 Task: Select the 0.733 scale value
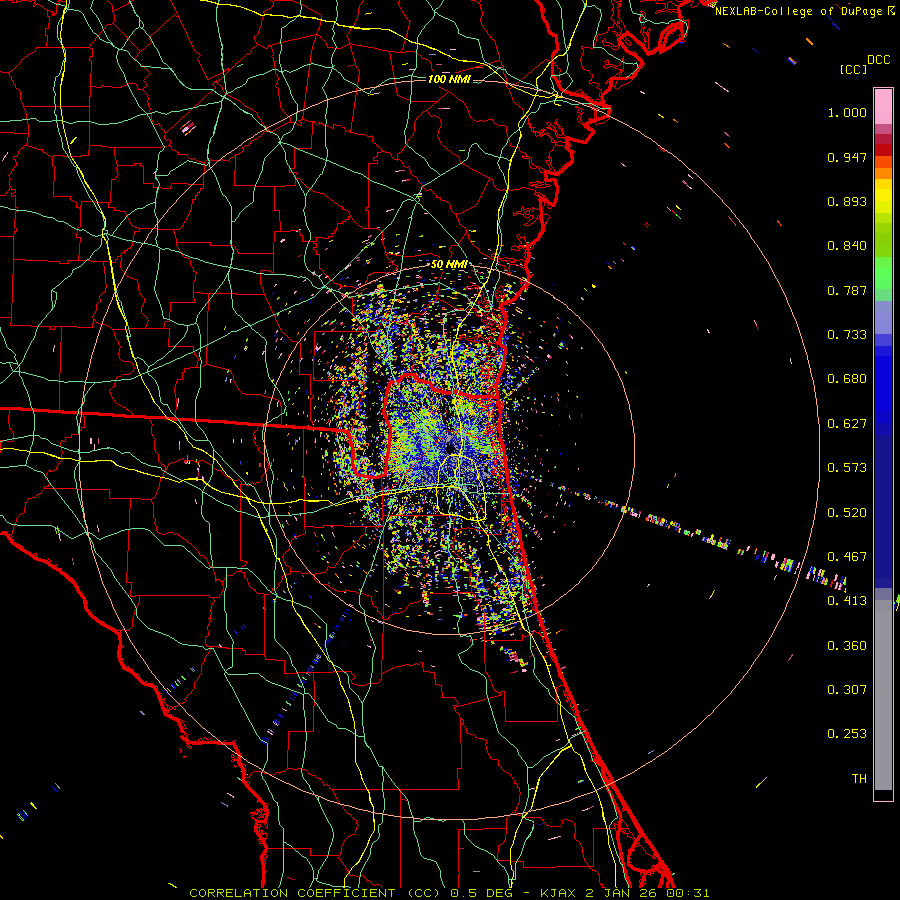pos(847,335)
